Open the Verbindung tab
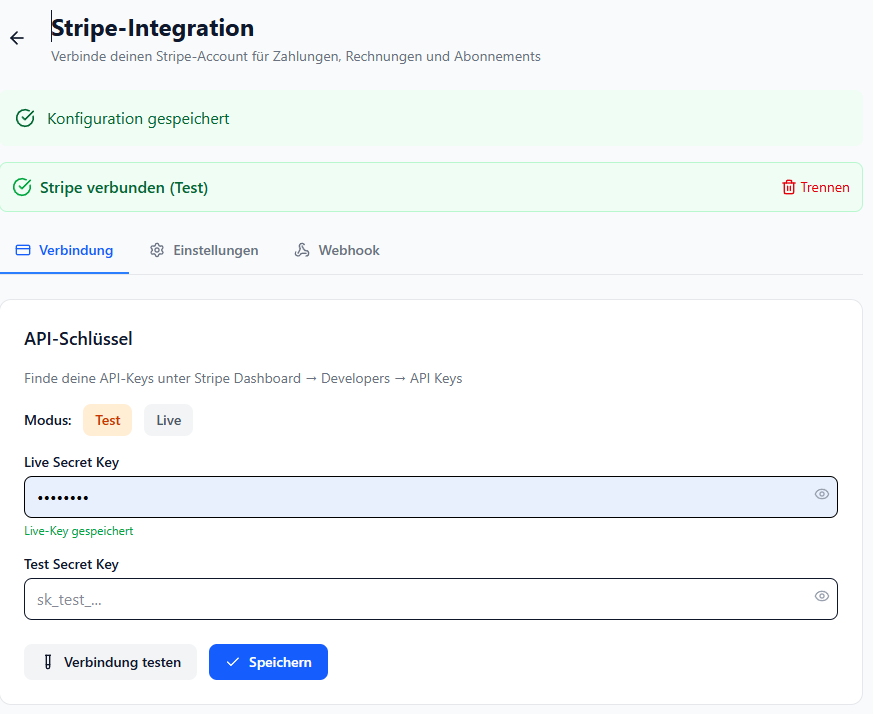Image resolution: width=873 pixels, height=714 pixels. click(x=65, y=250)
